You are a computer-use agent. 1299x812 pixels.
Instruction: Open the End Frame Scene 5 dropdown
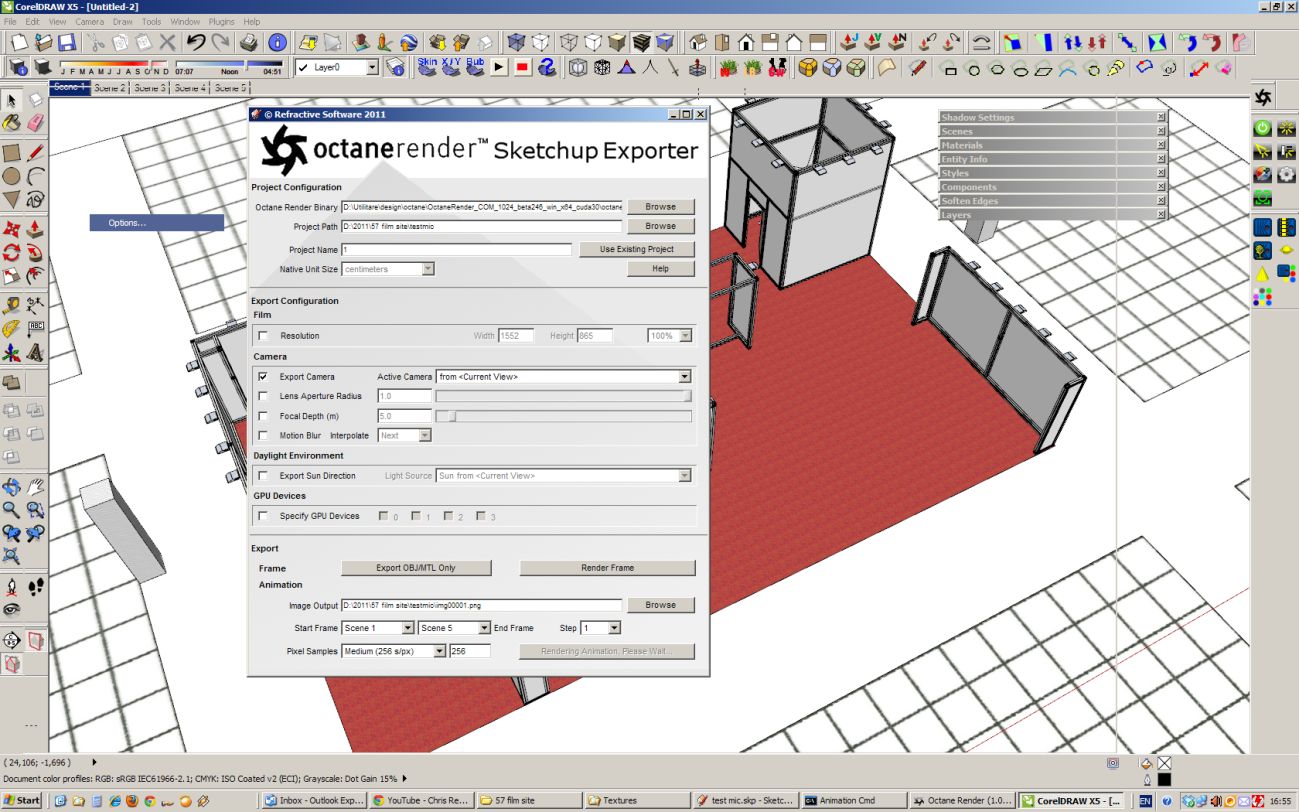click(x=484, y=628)
